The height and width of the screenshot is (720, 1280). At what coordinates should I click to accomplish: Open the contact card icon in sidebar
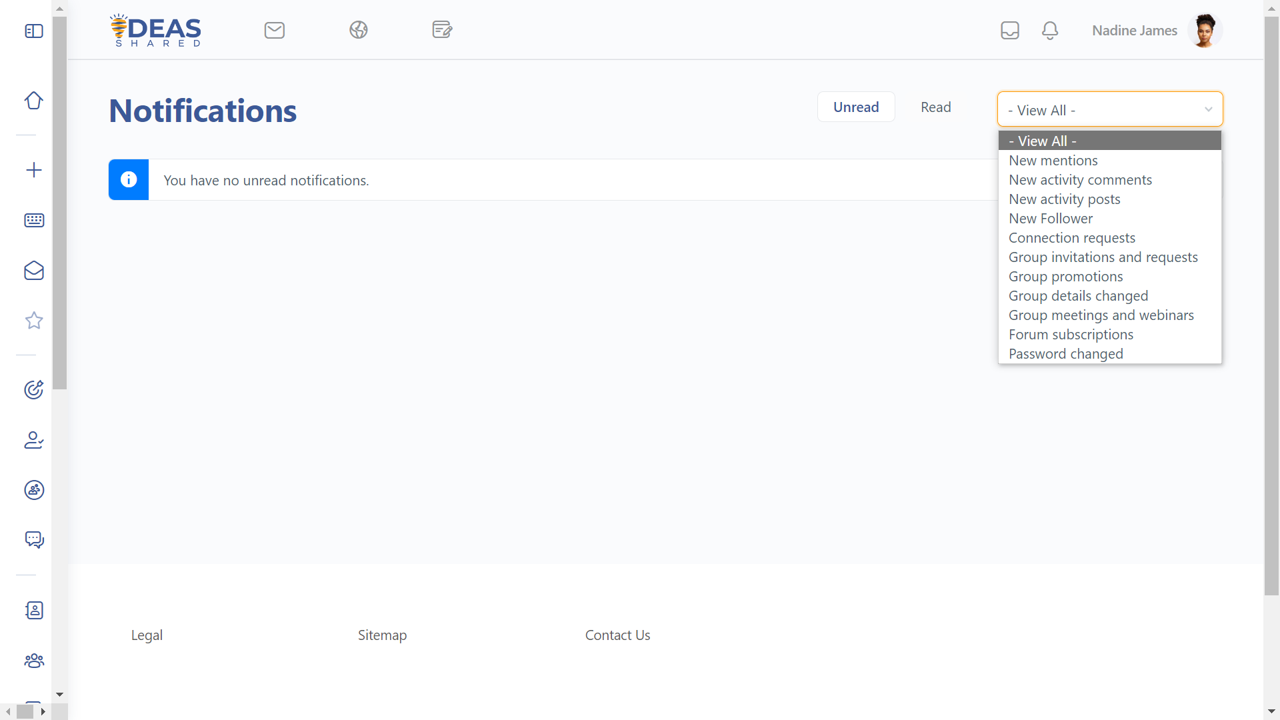[34, 610]
